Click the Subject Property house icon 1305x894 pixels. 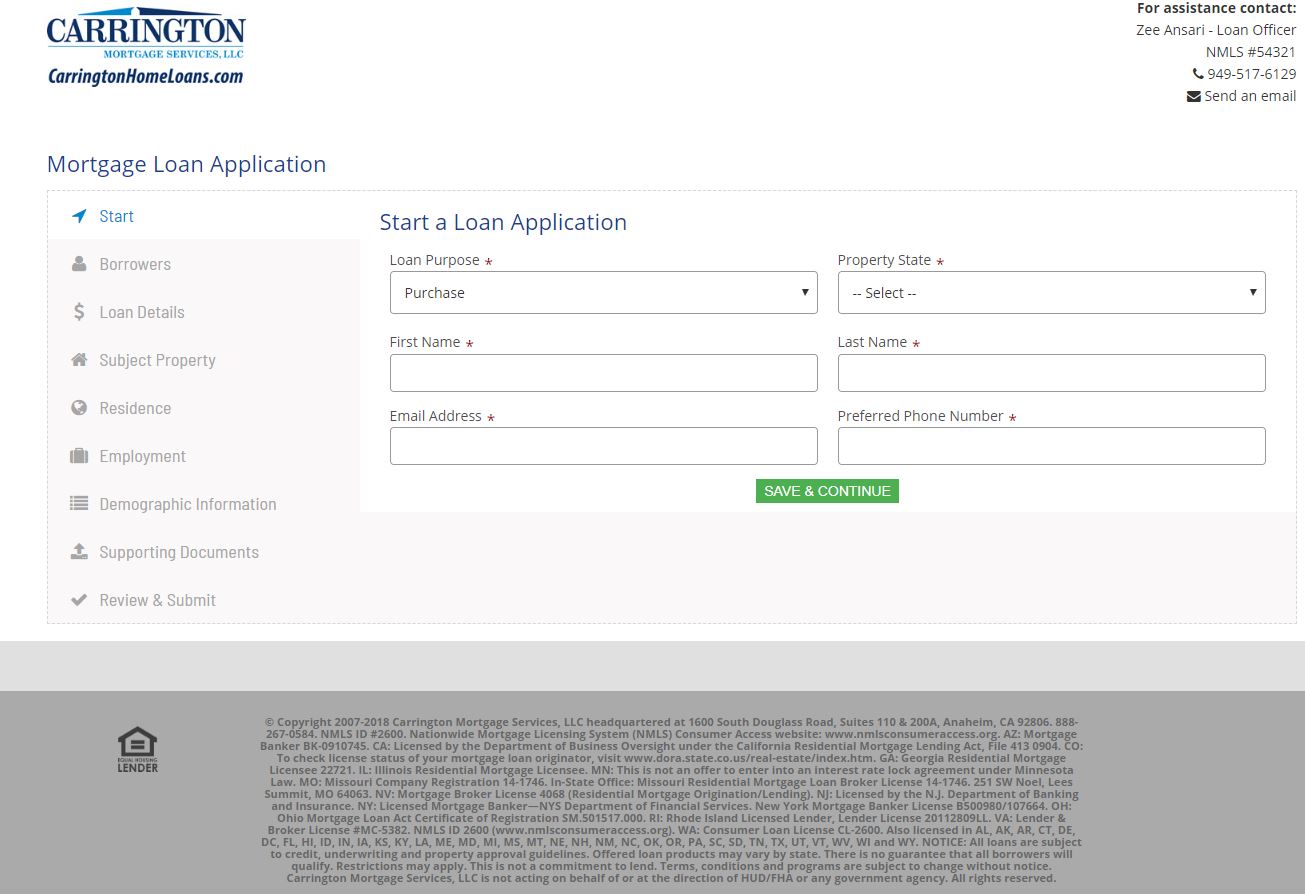tap(79, 360)
